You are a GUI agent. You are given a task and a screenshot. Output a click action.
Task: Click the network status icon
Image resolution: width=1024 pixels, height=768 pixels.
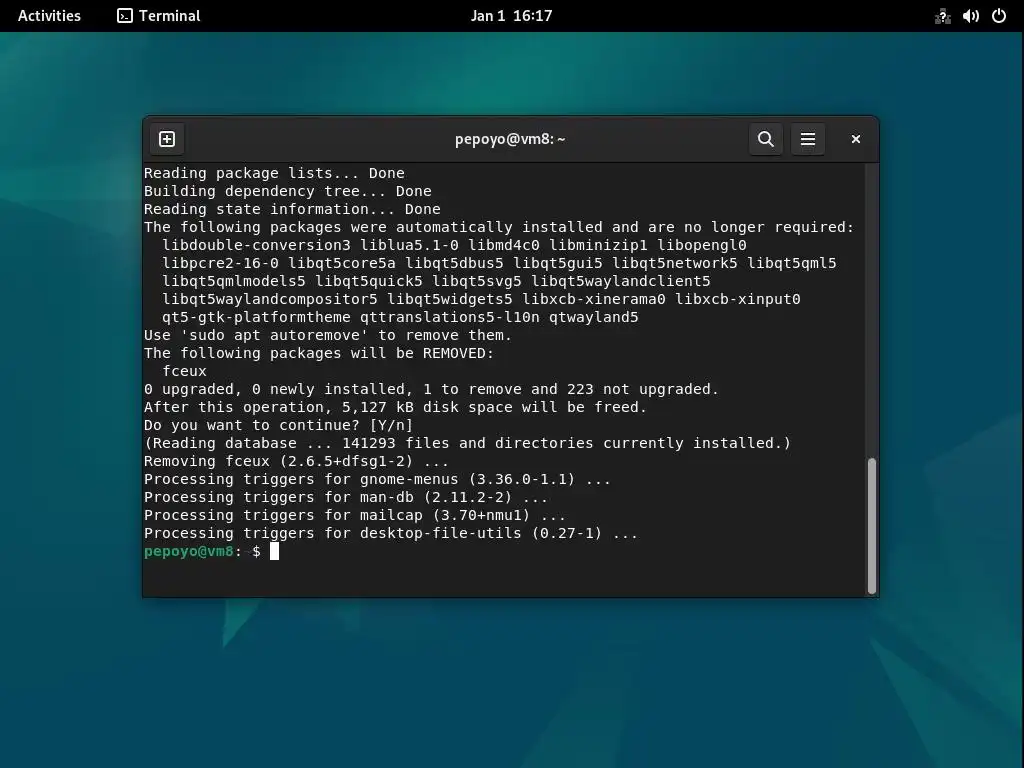[x=942, y=16]
